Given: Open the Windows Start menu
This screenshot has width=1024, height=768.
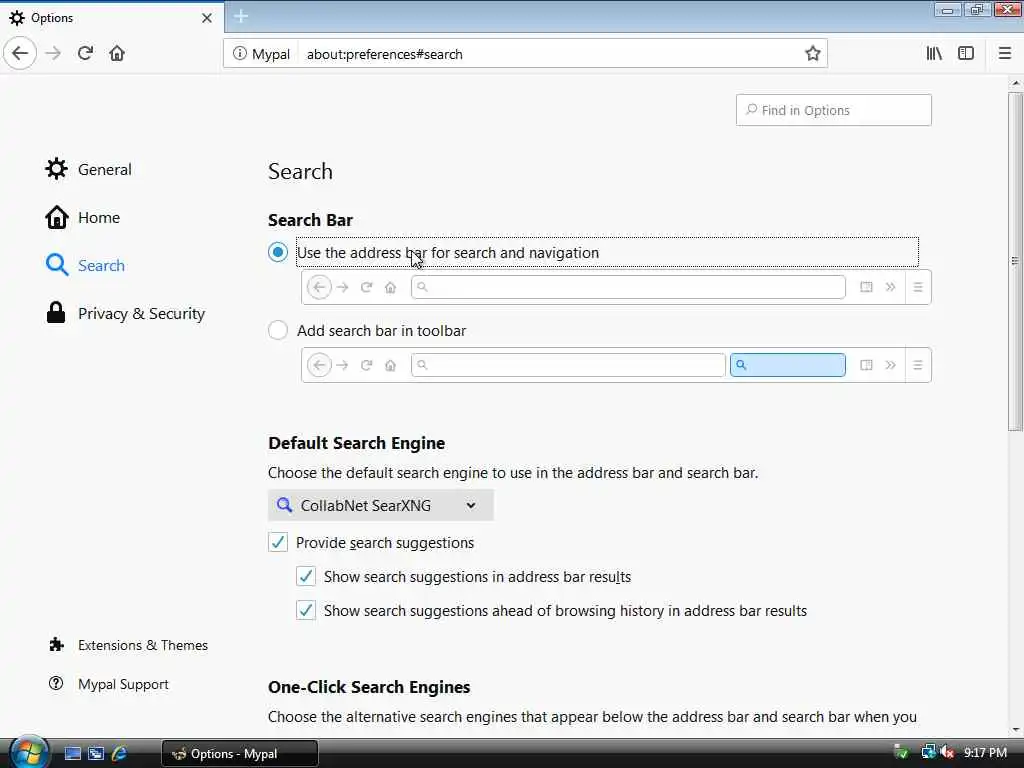Looking at the screenshot, I should 27,754.
